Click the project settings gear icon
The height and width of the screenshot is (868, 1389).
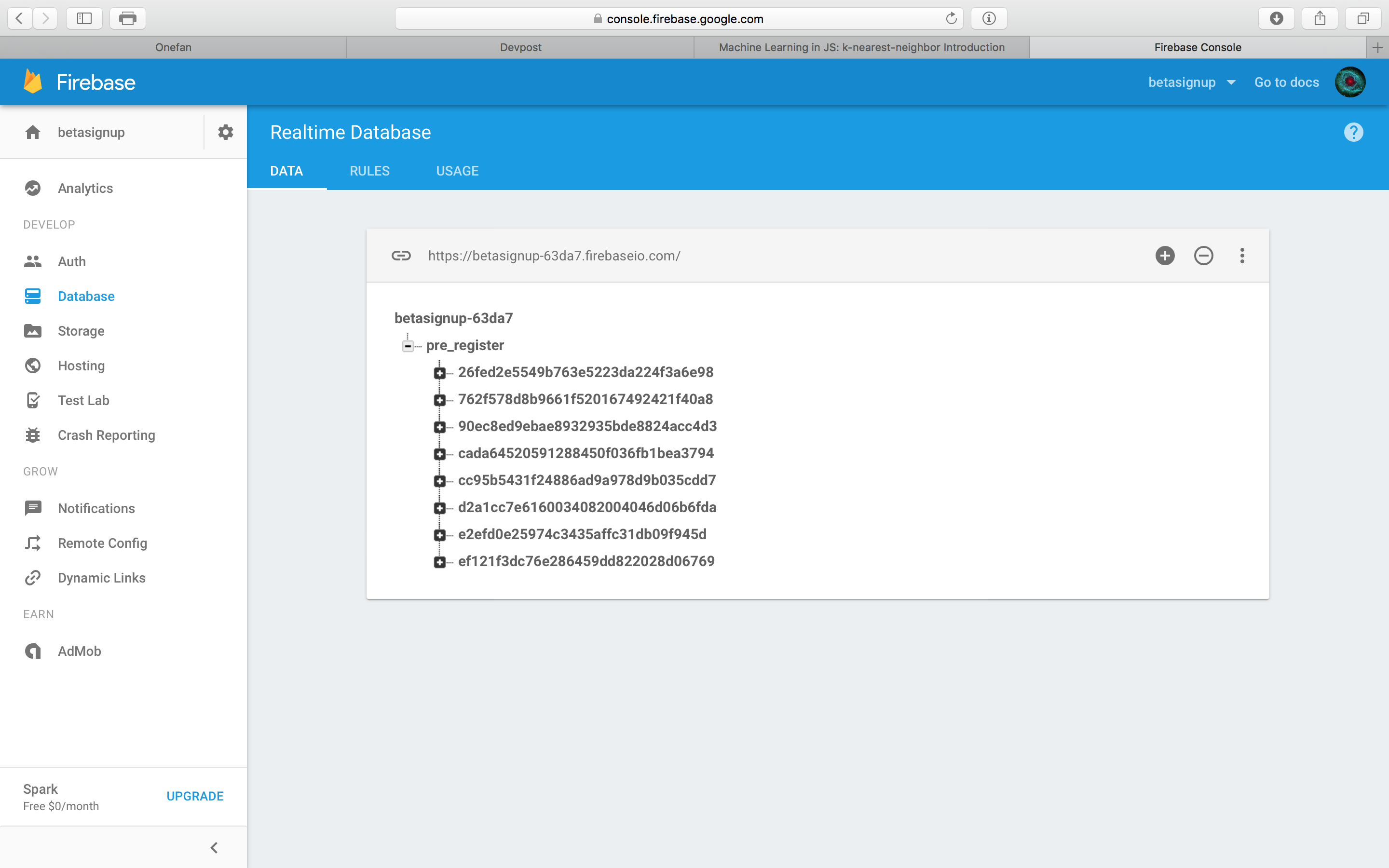pyautogui.click(x=226, y=132)
